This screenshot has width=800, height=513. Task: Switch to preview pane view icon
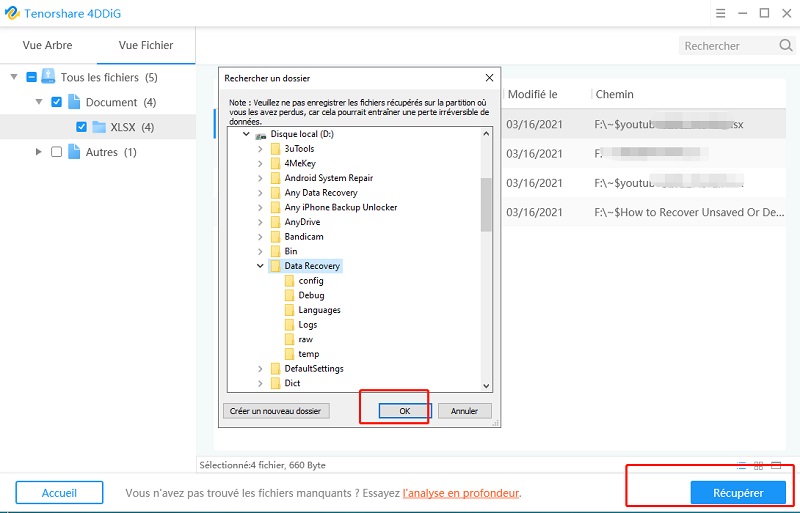click(776, 466)
